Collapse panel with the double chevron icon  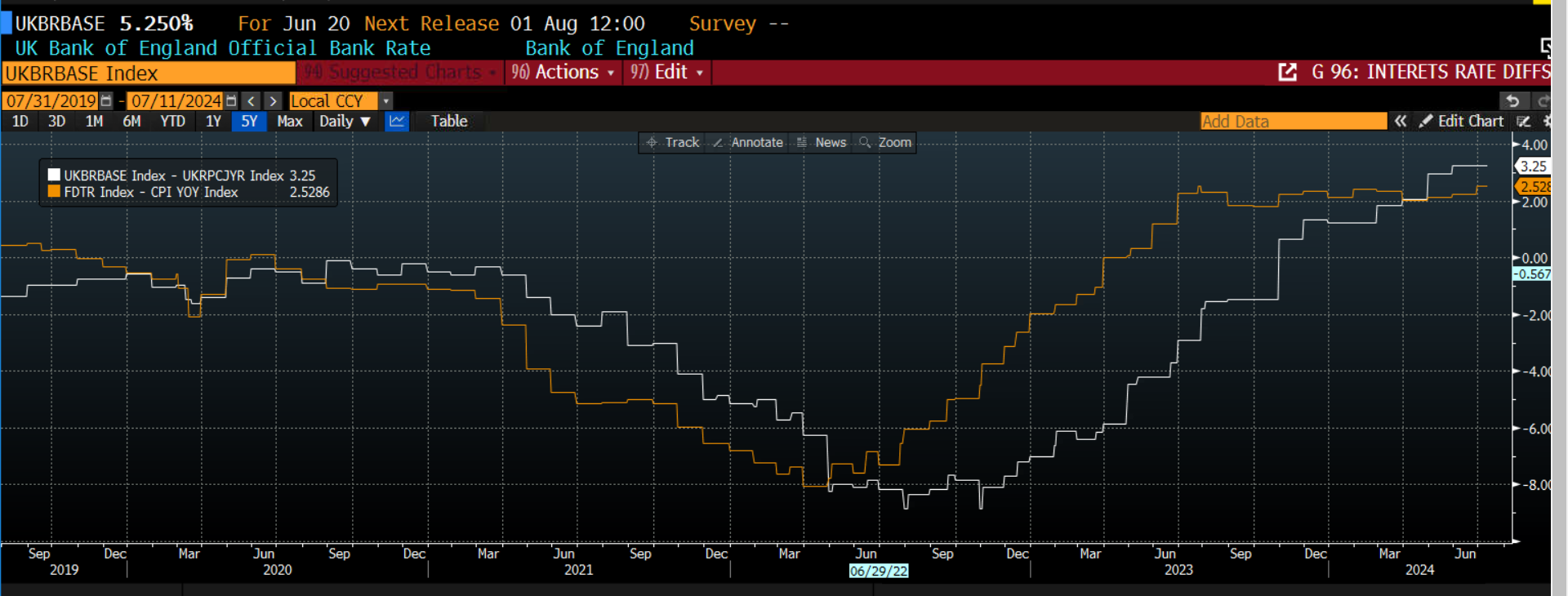click(1401, 122)
